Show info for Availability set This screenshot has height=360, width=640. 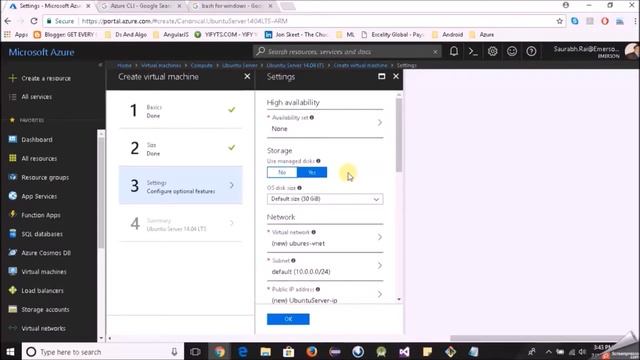(x=312, y=118)
